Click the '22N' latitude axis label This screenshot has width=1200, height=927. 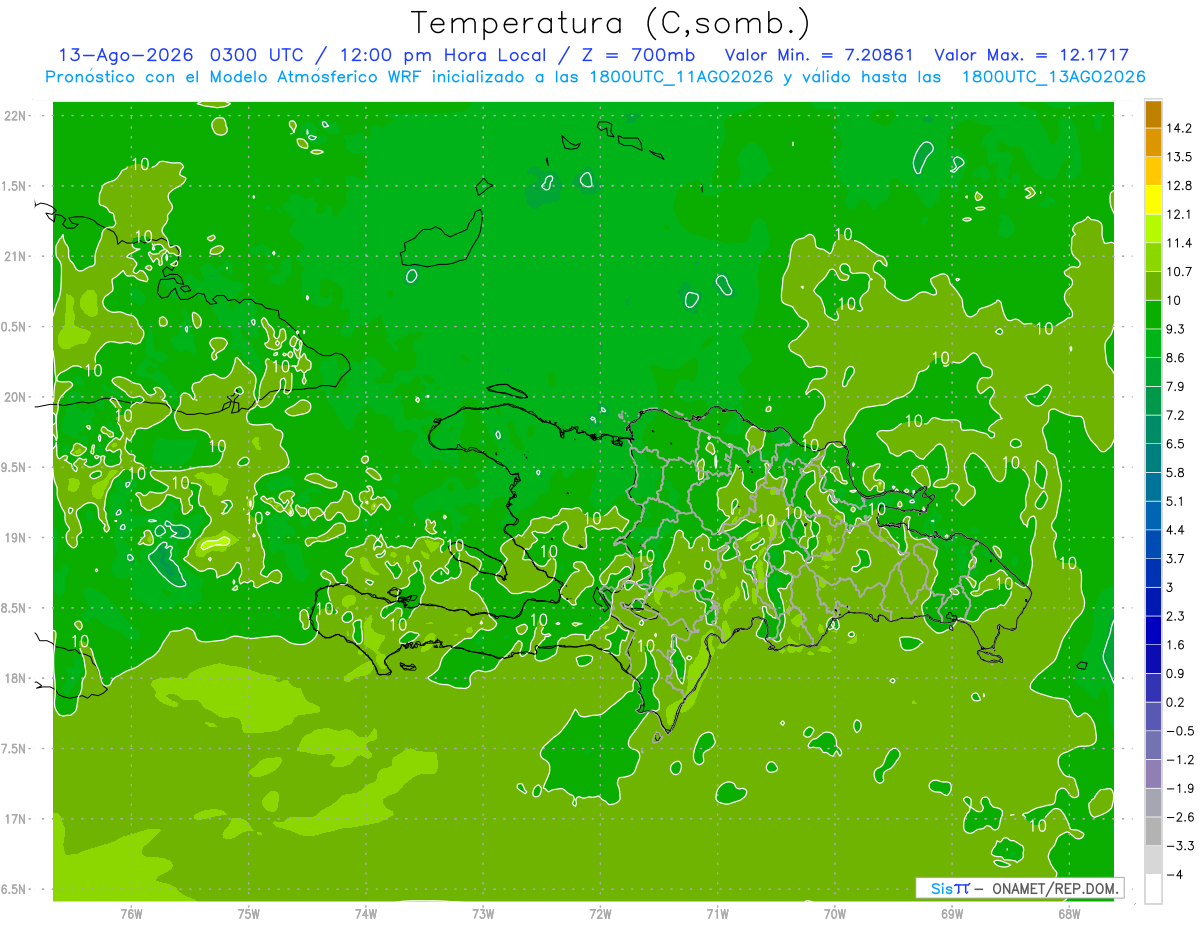(17, 115)
